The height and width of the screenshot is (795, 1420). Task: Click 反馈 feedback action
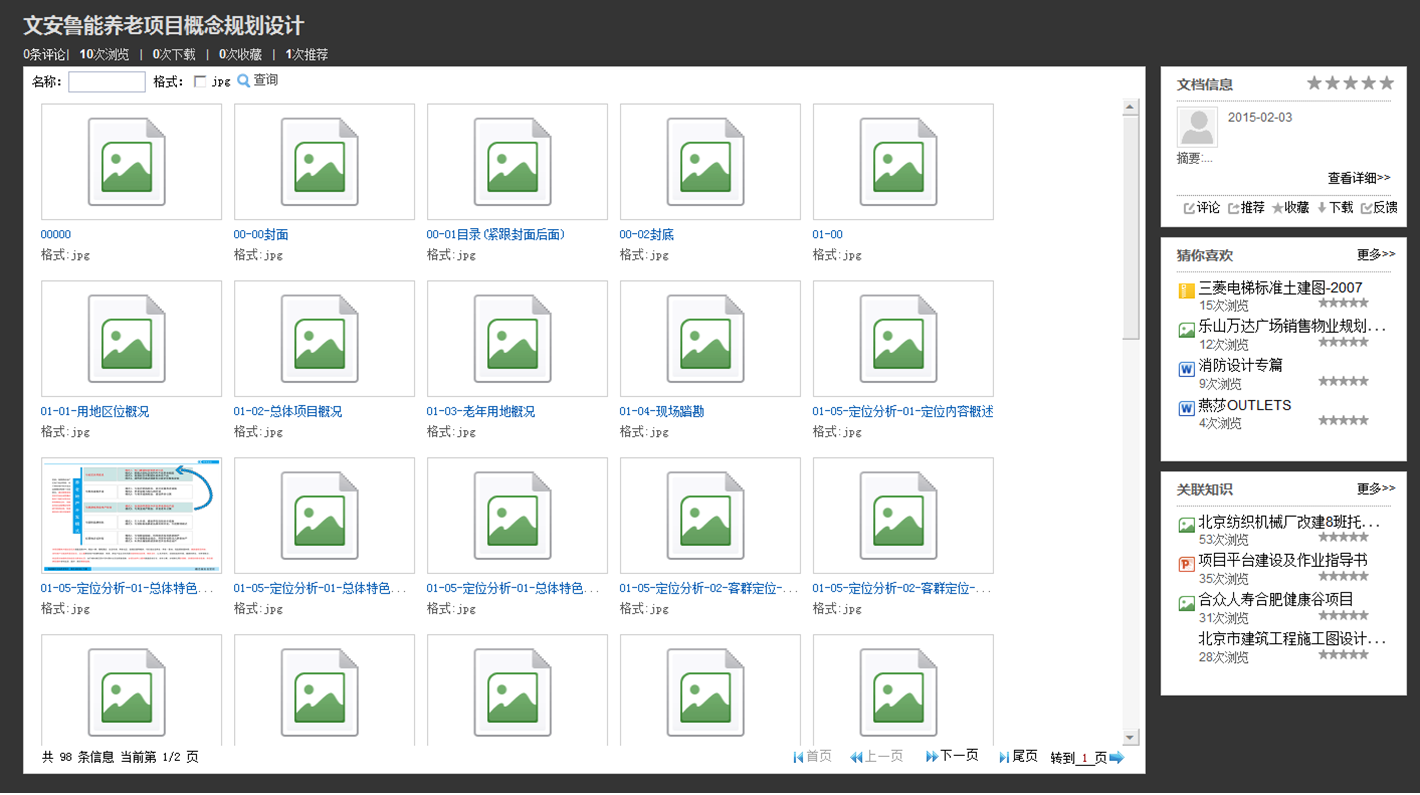[x=1379, y=208]
